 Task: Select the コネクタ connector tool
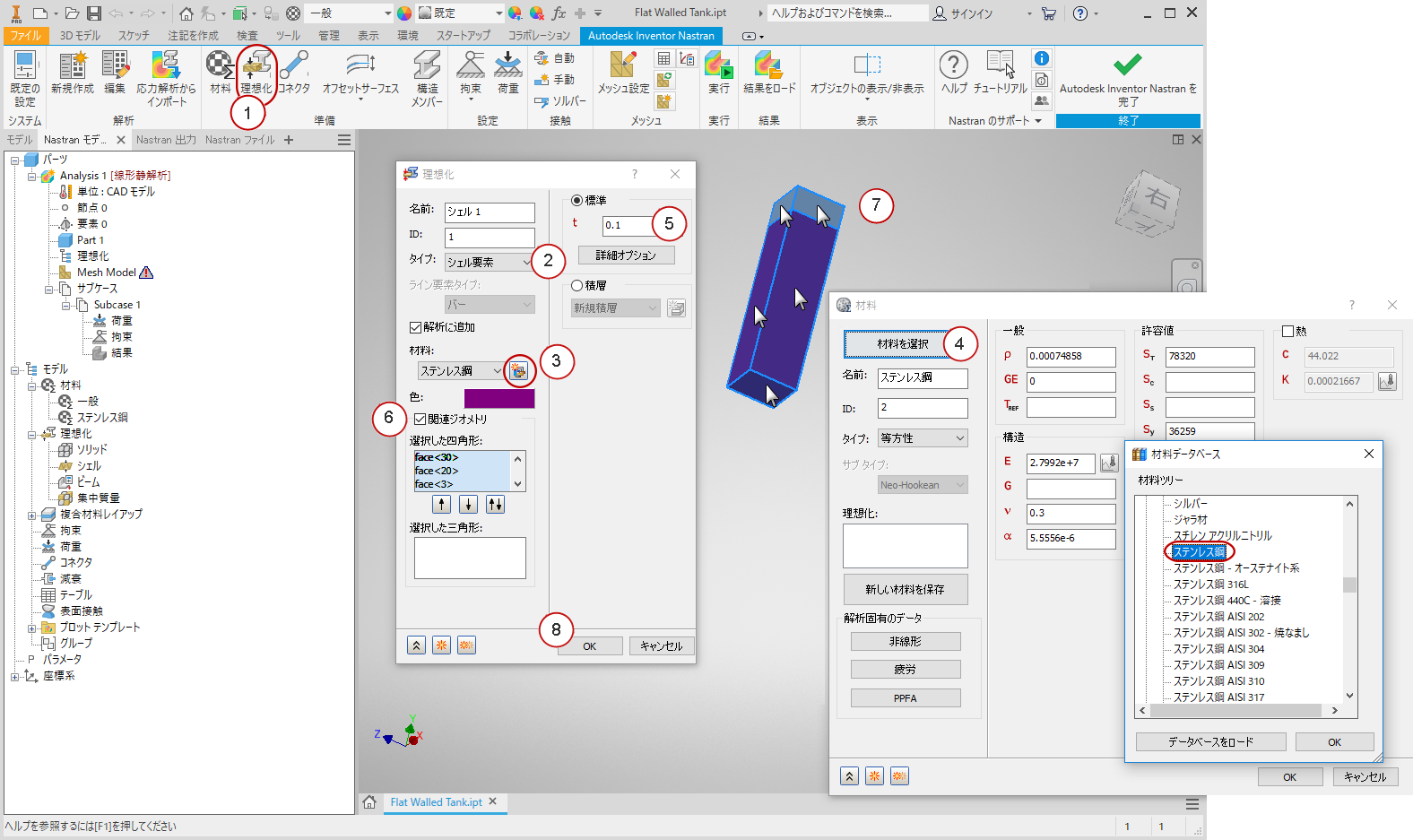[x=294, y=72]
